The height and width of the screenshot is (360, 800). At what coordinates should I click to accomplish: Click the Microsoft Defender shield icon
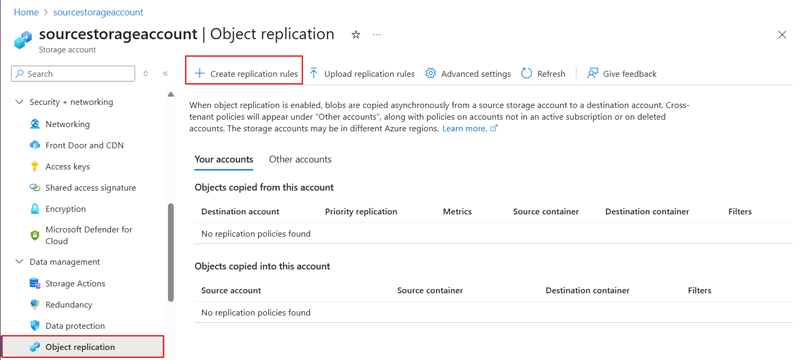pos(35,235)
